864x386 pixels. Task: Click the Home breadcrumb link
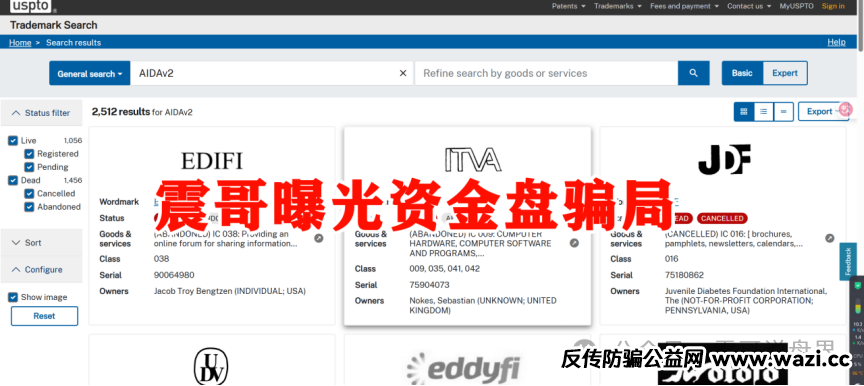tap(20, 42)
